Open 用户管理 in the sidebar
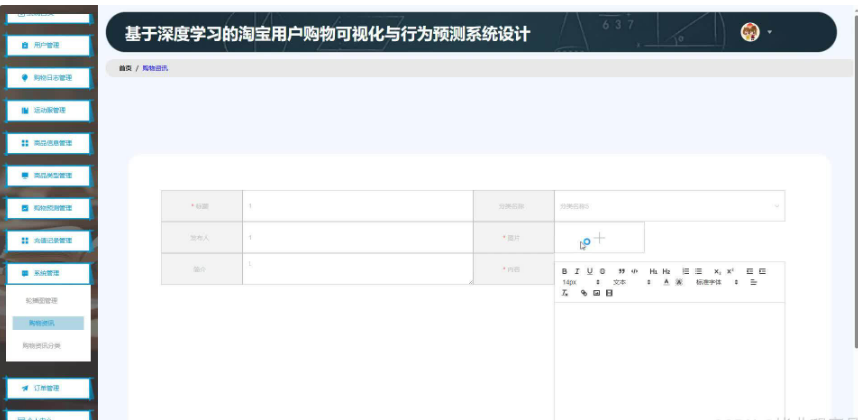The height and width of the screenshot is (420, 858). point(48,45)
